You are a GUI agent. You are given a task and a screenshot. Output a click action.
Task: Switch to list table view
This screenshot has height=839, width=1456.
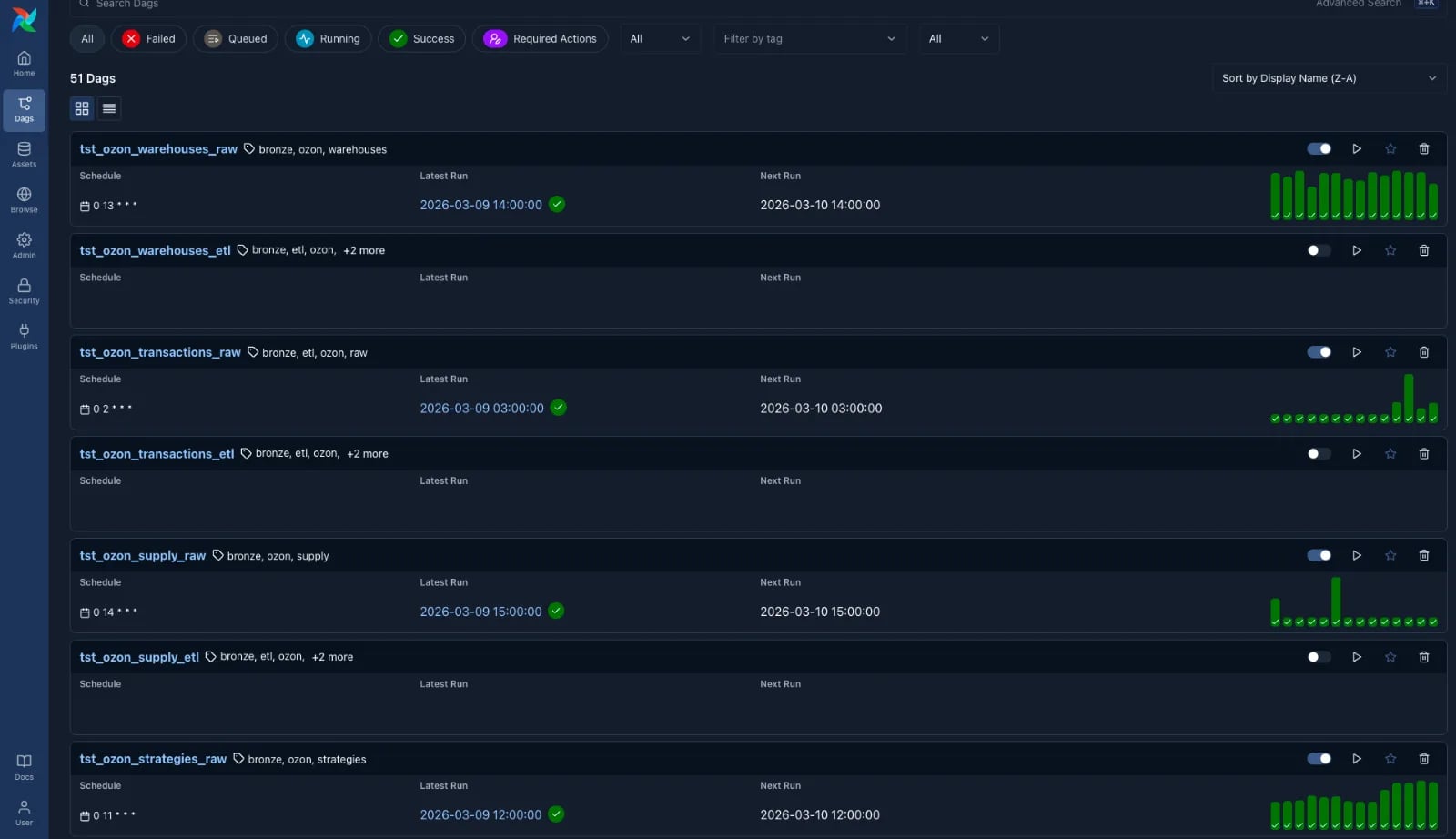point(109,108)
